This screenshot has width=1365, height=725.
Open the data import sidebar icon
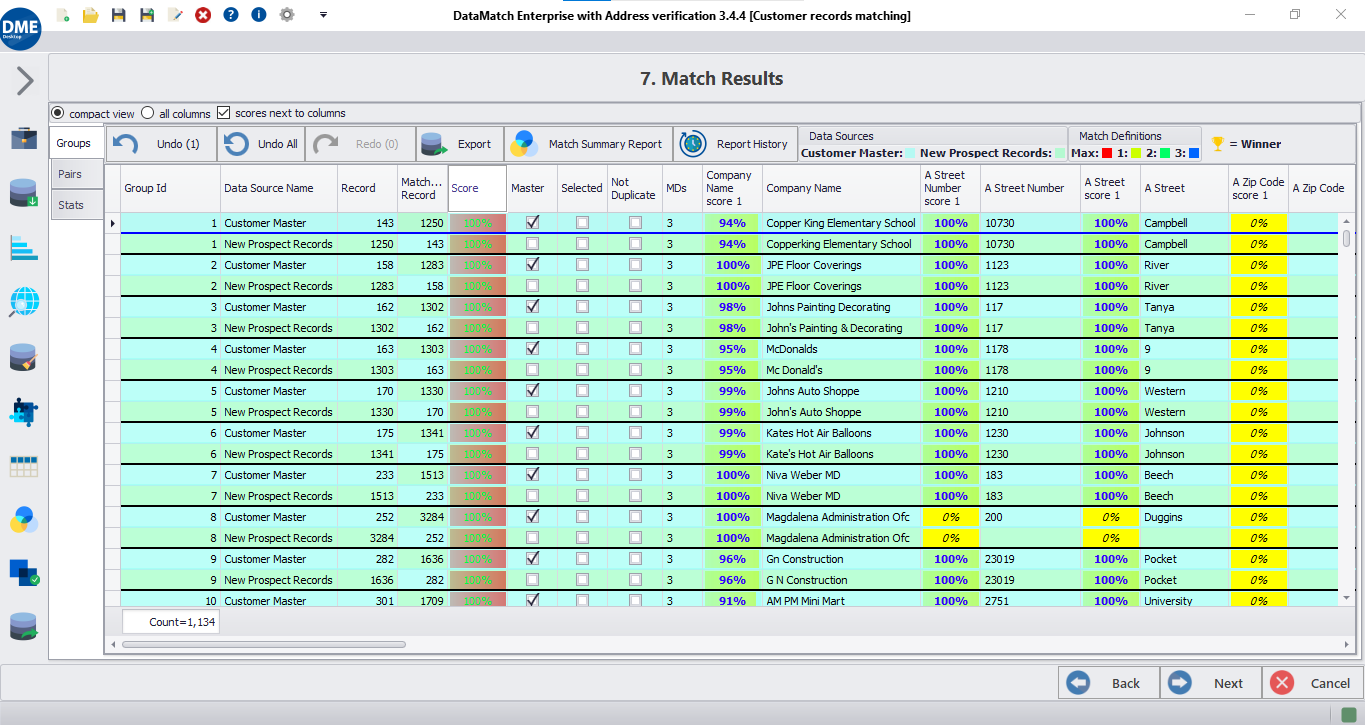click(24, 193)
